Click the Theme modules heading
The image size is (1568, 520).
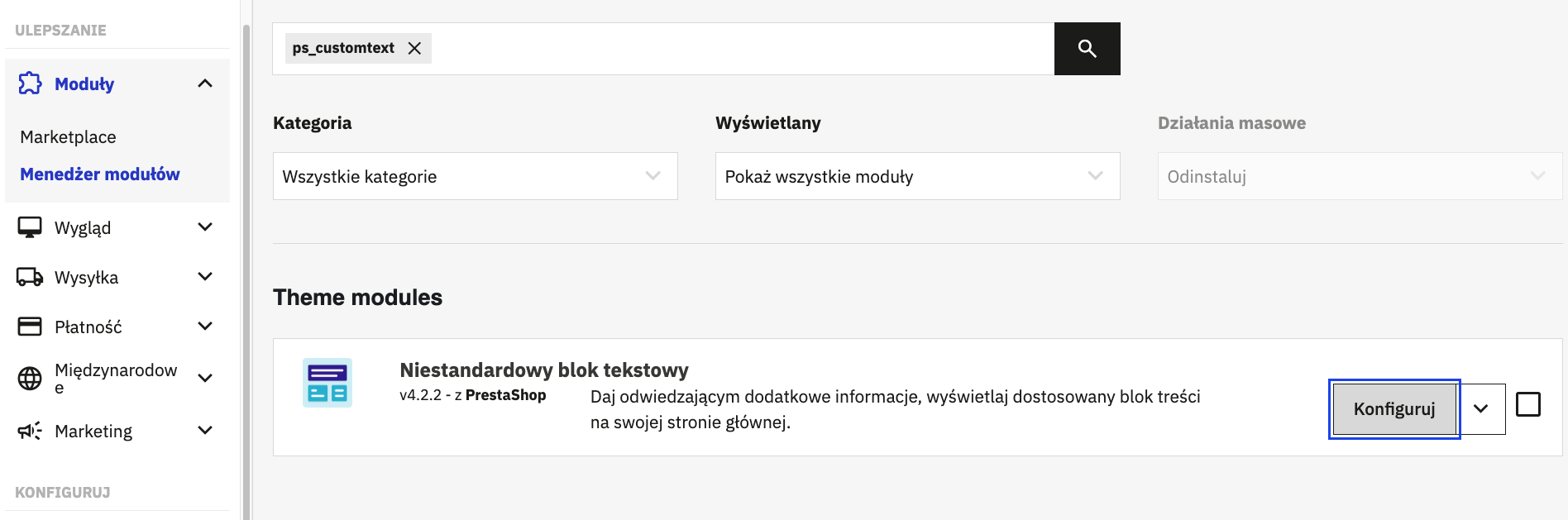[x=357, y=298]
